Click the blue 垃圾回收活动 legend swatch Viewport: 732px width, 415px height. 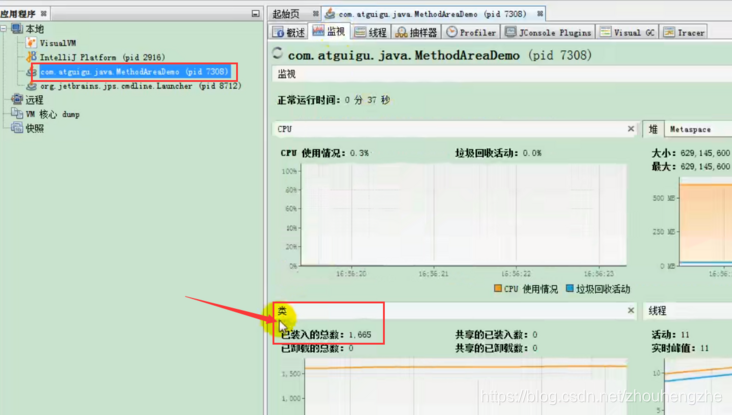(570, 288)
